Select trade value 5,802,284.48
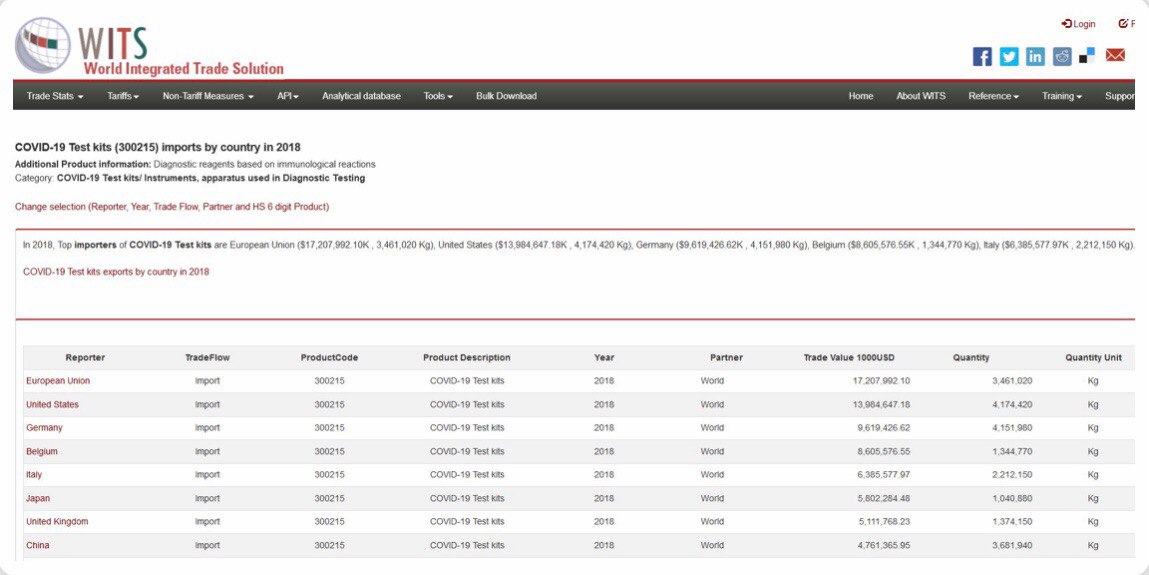1149x575 pixels. 884,498
